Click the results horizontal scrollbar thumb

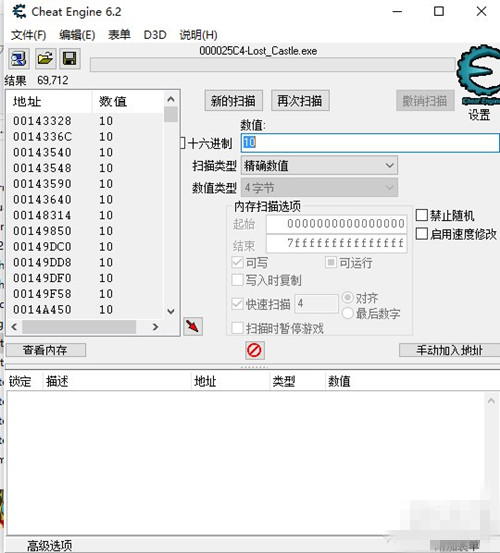point(79,327)
